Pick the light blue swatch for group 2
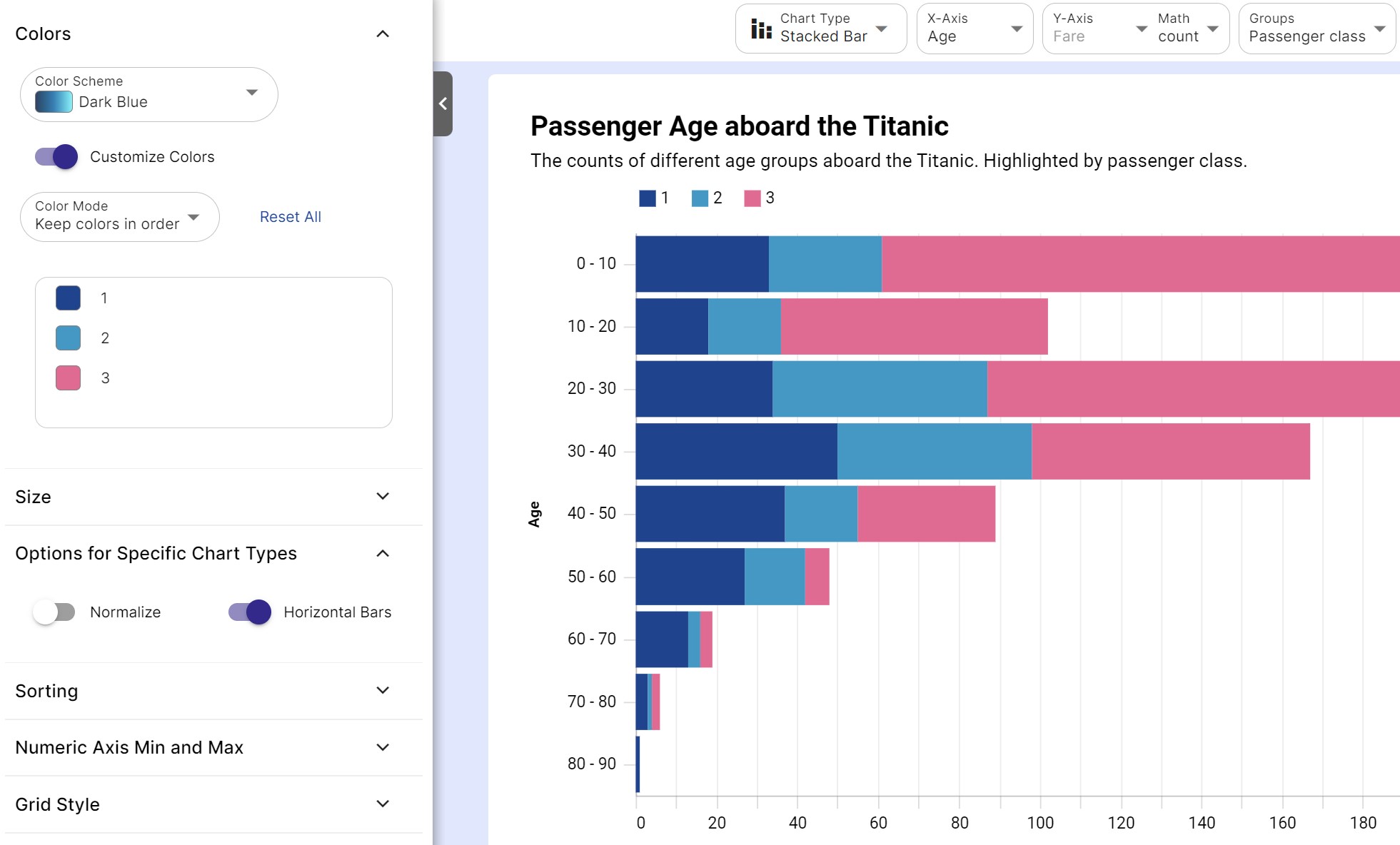This screenshot has height=845, width=1400. pyautogui.click(x=69, y=338)
